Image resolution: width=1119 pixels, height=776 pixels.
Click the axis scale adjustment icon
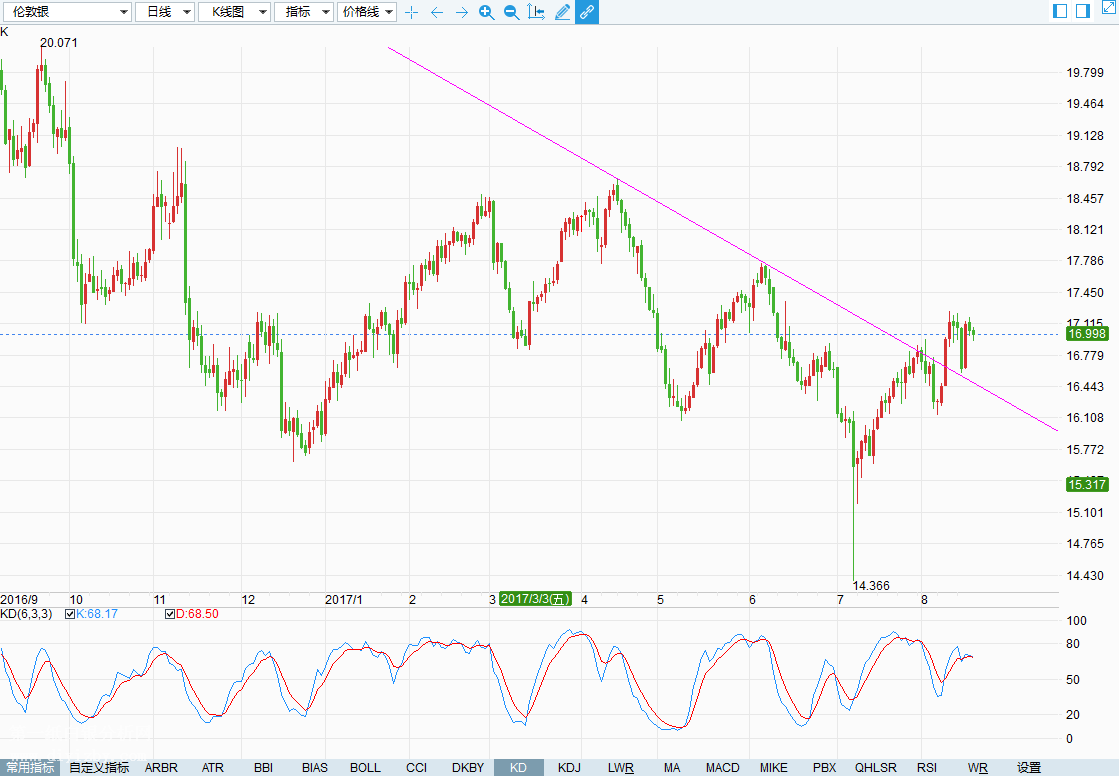(x=536, y=12)
